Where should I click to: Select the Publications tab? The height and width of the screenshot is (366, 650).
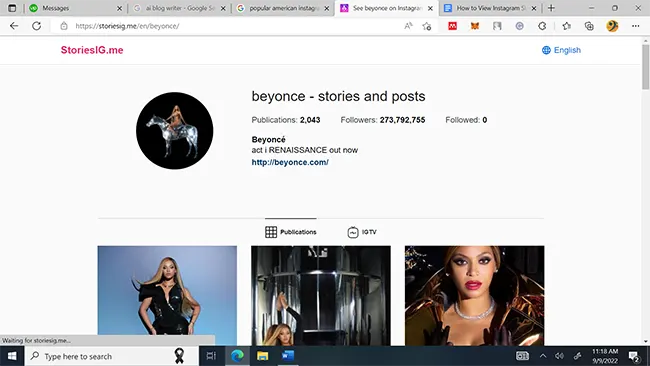coord(291,232)
